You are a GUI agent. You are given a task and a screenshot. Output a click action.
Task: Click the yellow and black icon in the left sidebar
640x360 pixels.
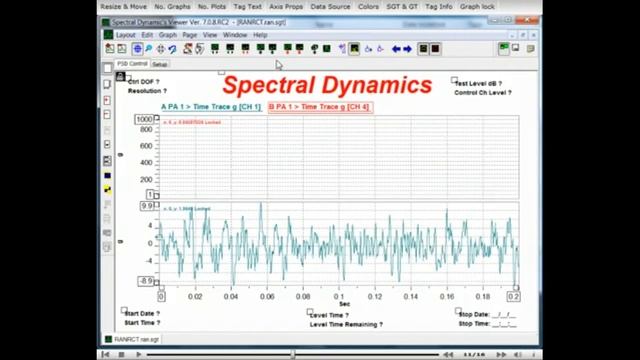[107, 189]
